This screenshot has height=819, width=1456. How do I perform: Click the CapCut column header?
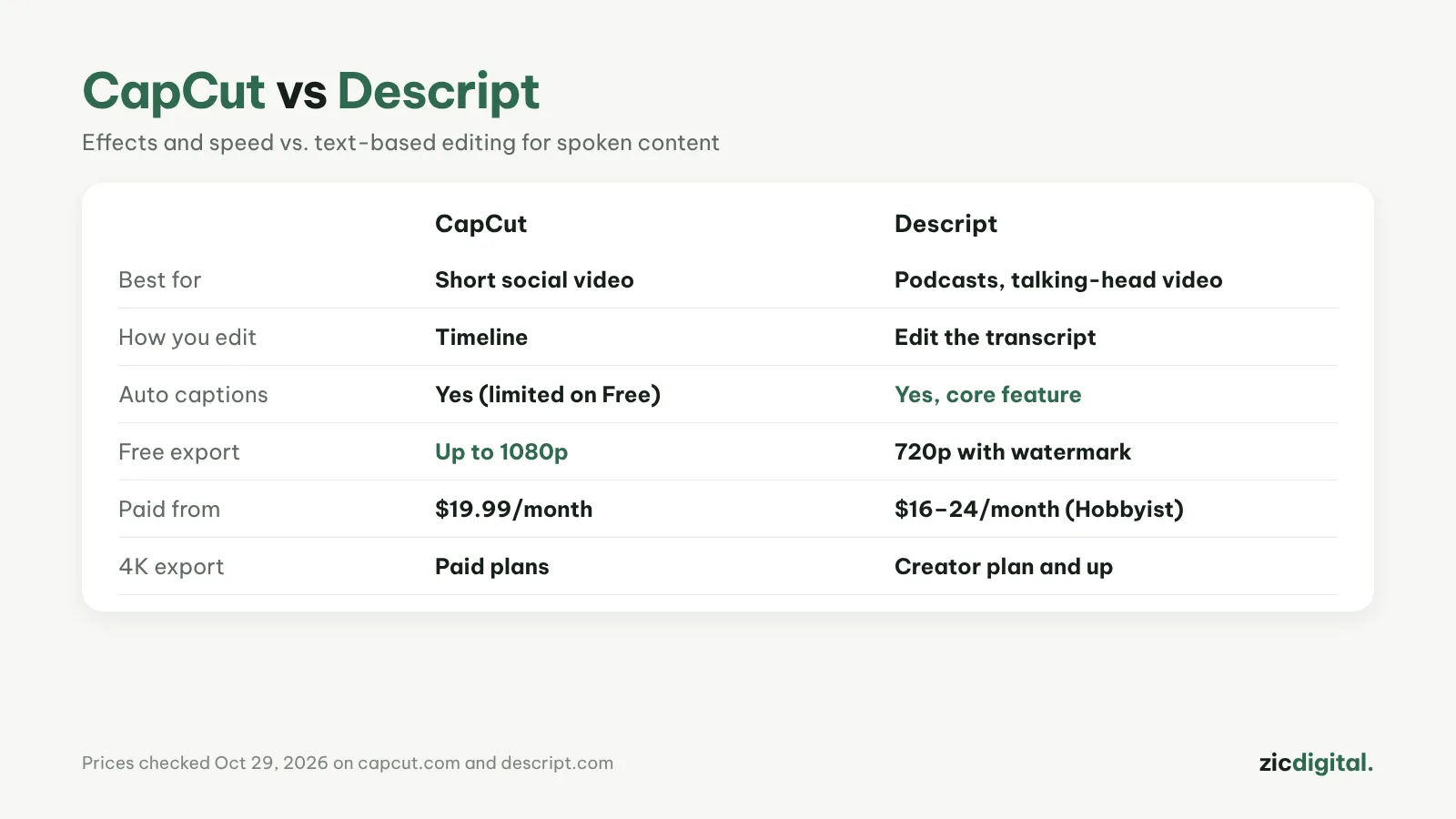(480, 224)
